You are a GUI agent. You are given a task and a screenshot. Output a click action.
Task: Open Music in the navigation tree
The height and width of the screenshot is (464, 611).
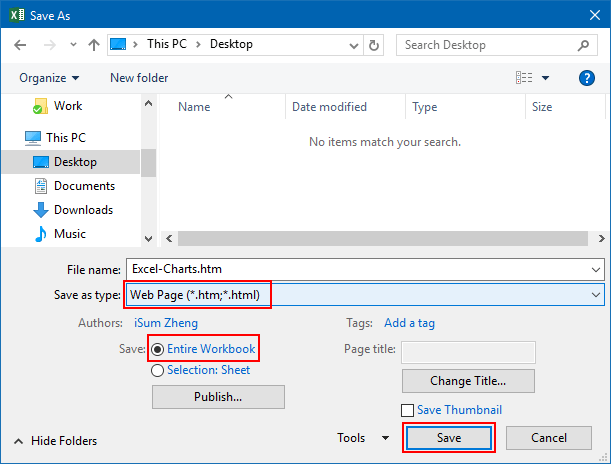70,234
